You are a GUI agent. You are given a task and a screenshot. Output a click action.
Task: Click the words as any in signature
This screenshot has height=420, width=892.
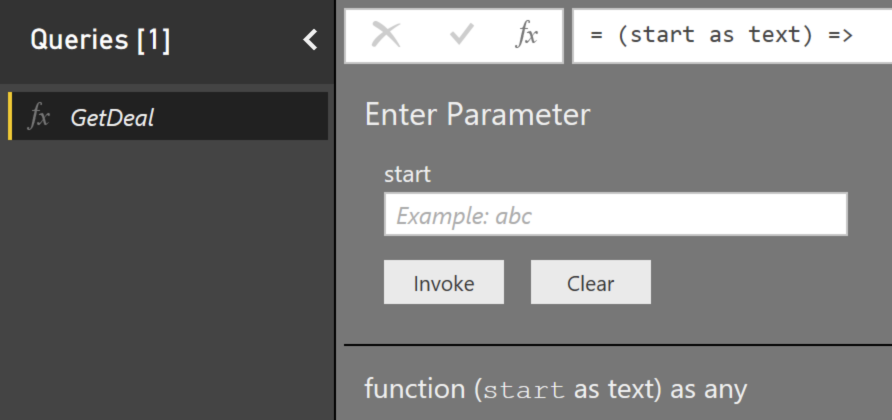click(x=709, y=388)
